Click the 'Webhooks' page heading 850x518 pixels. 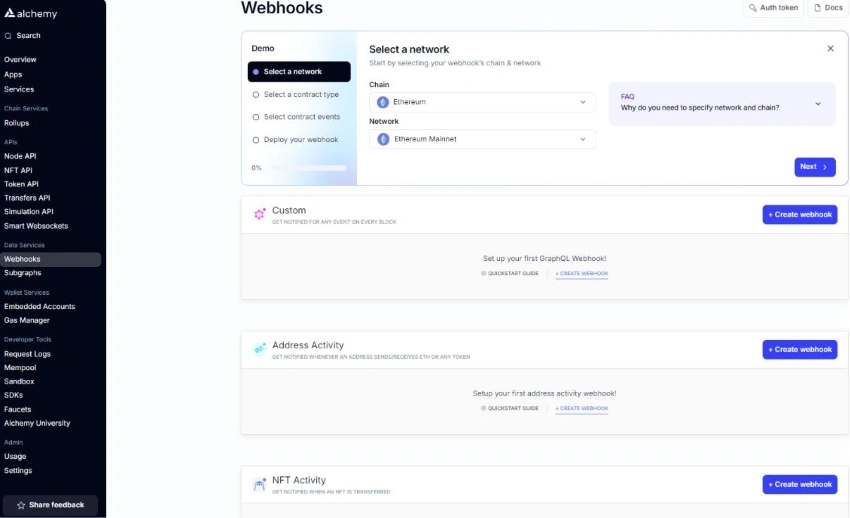click(x=282, y=8)
